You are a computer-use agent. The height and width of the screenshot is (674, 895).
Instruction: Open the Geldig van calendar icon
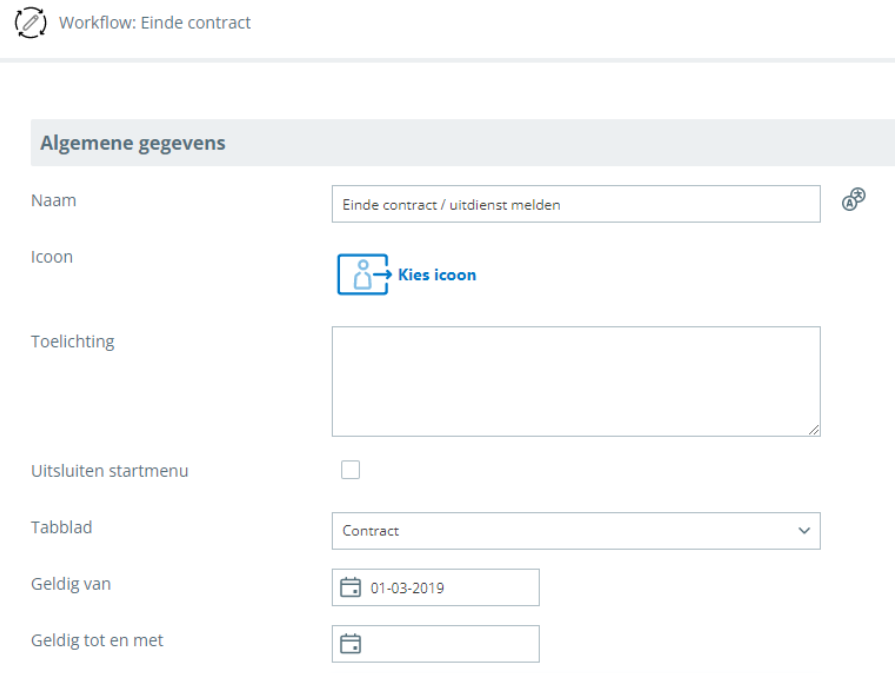pyautogui.click(x=351, y=588)
